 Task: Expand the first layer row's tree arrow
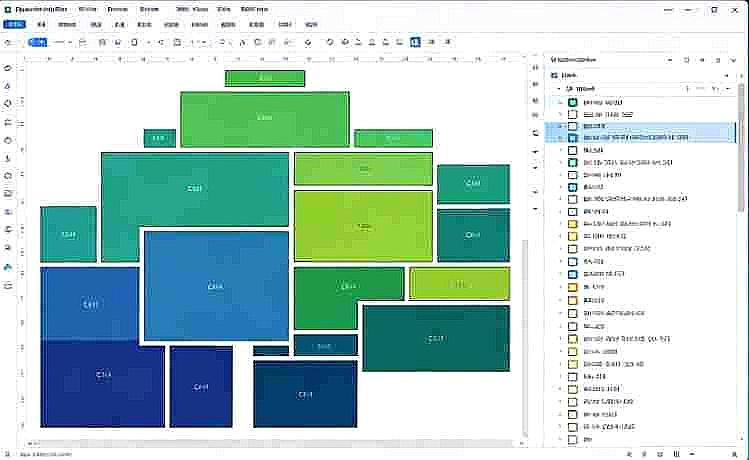pyautogui.click(x=561, y=102)
